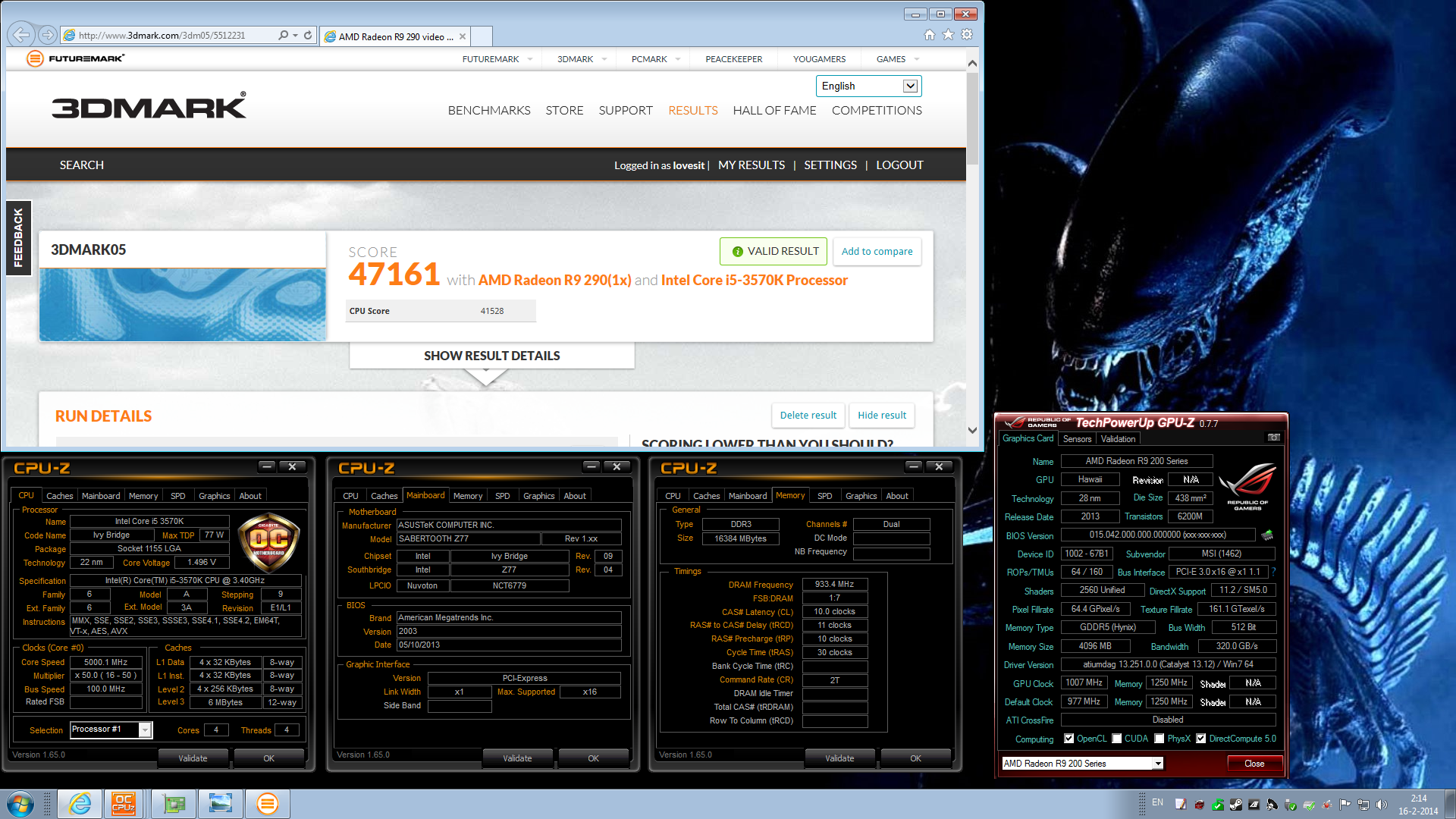Click the browser forward arrow

point(48,35)
